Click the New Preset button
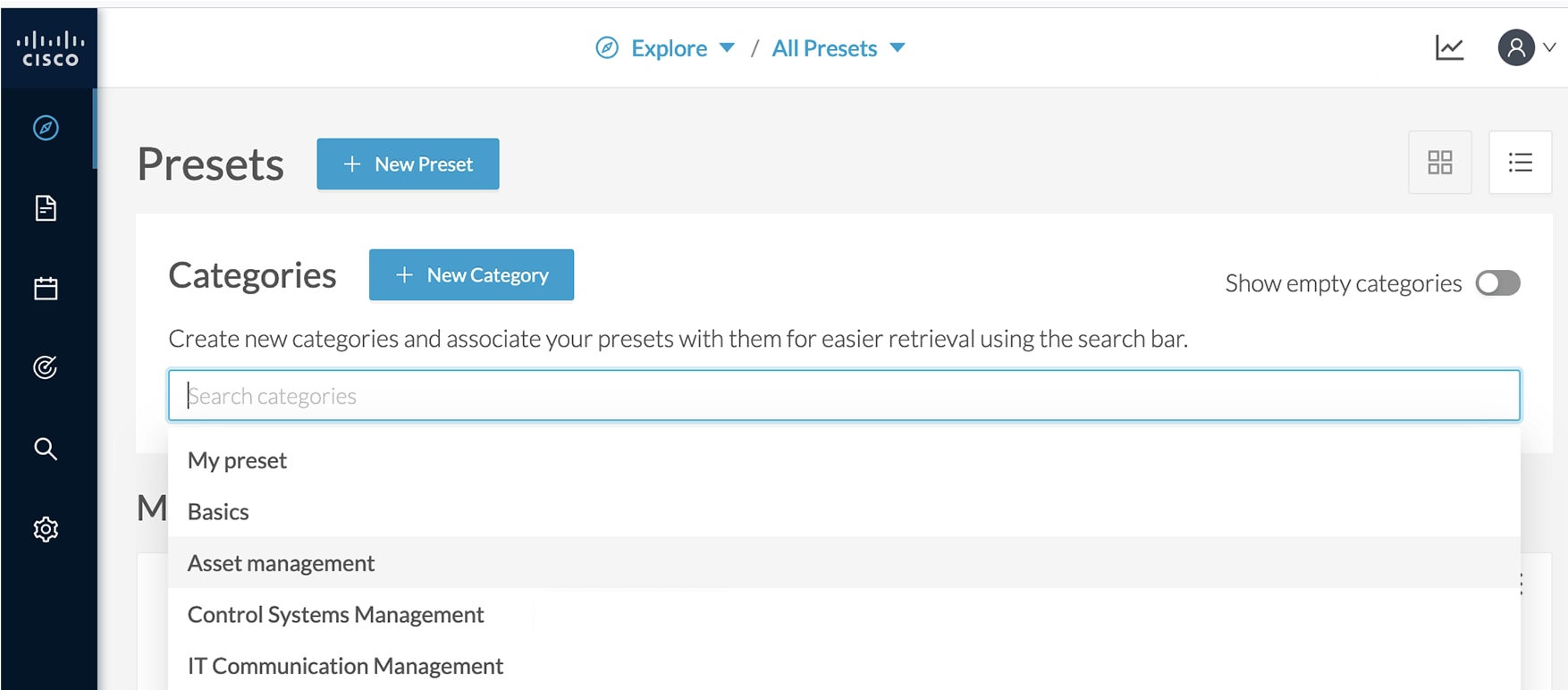1568x690 pixels. click(x=408, y=164)
